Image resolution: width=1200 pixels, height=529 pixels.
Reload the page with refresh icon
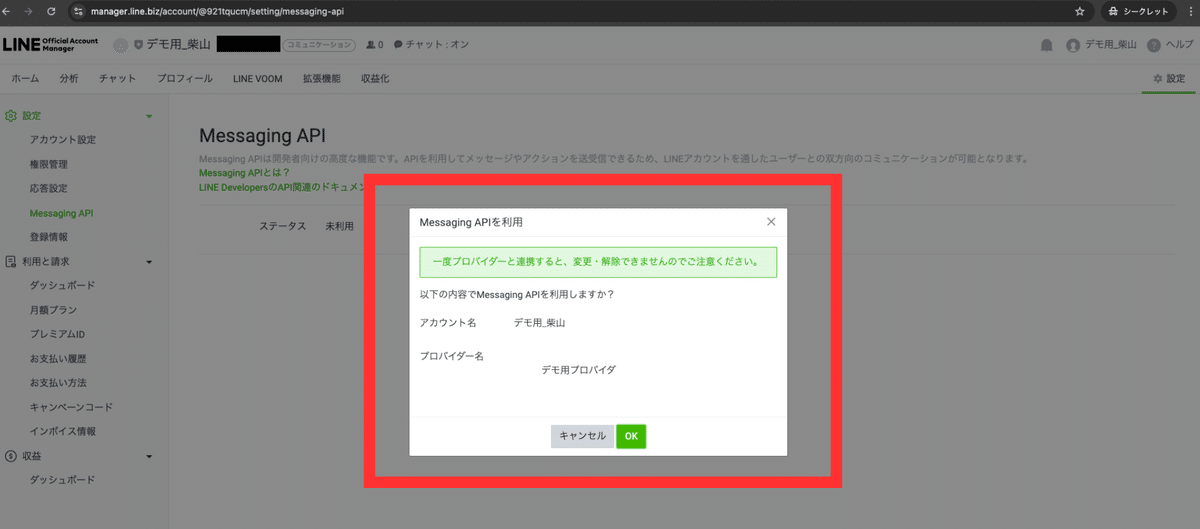pyautogui.click(x=53, y=11)
